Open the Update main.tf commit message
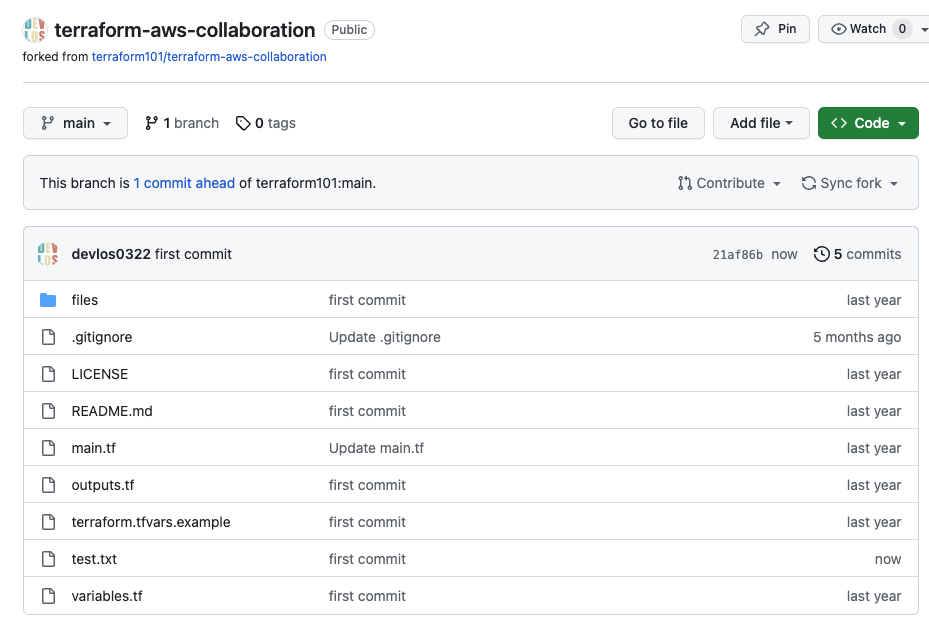Image resolution: width=929 pixels, height=625 pixels. pyautogui.click(x=376, y=448)
